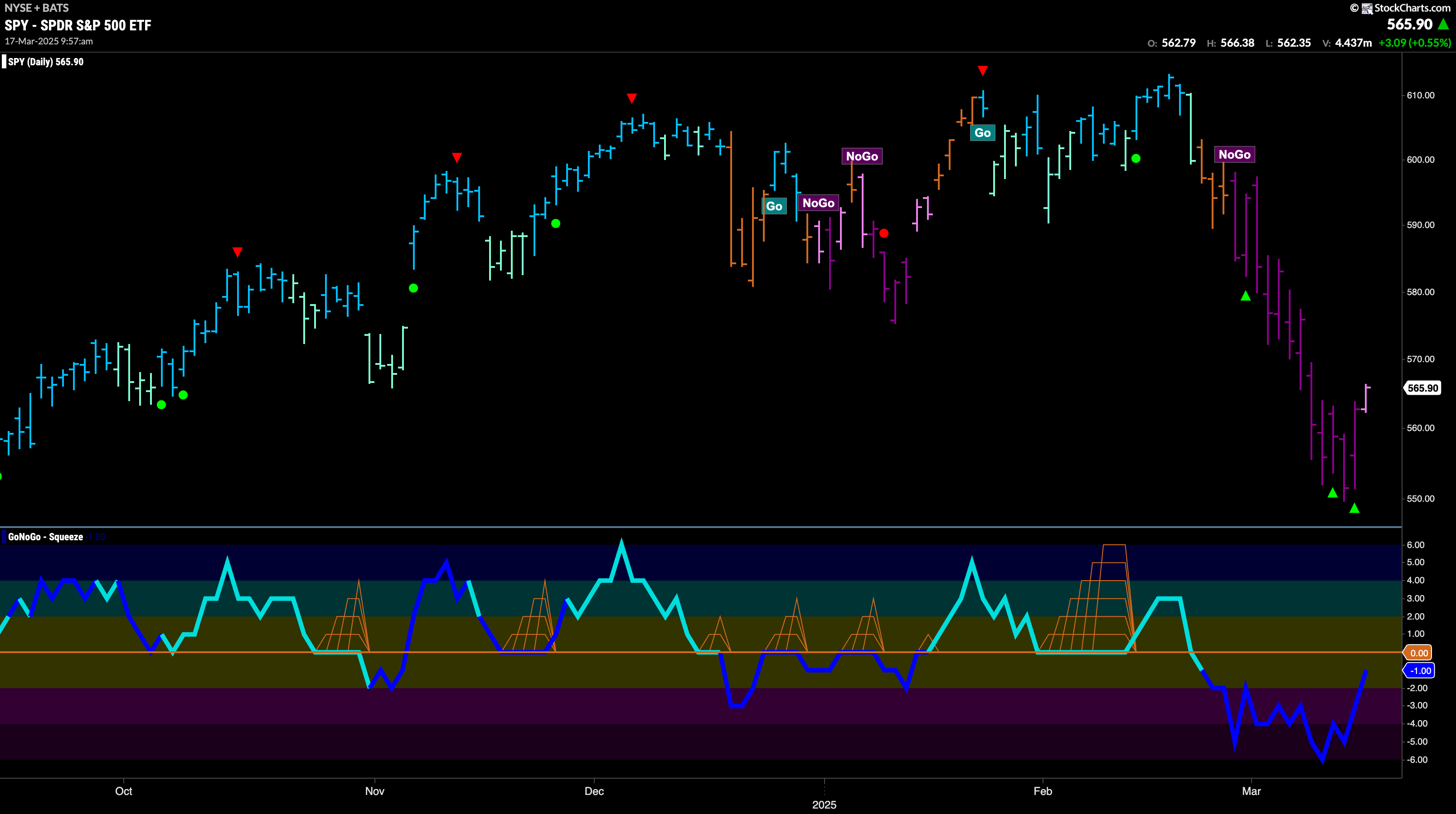Click the Oct label on time axis
Image resolution: width=1456 pixels, height=814 pixels.
click(x=123, y=791)
